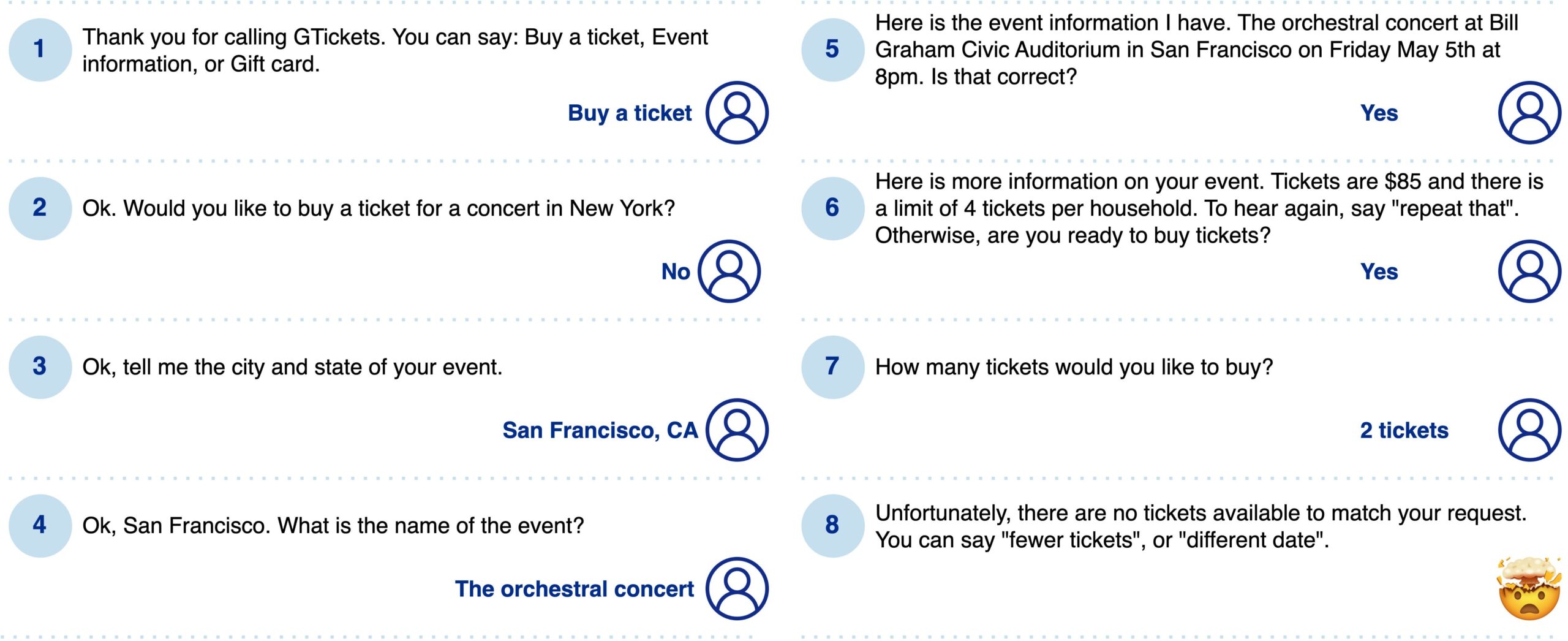Click the "Yes" reply under step 5
This screenshot has width=1568, height=641.
point(1379,113)
